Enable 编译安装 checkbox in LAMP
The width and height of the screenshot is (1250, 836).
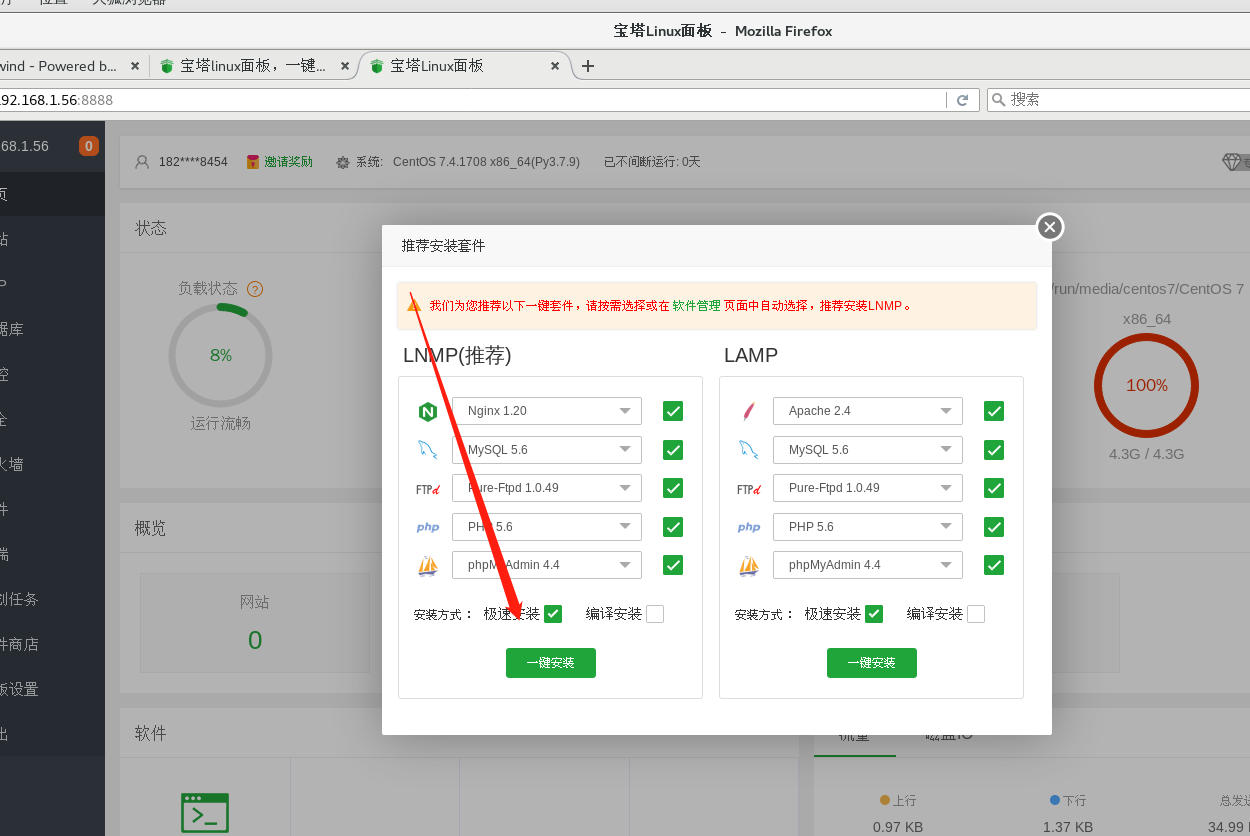(976, 614)
